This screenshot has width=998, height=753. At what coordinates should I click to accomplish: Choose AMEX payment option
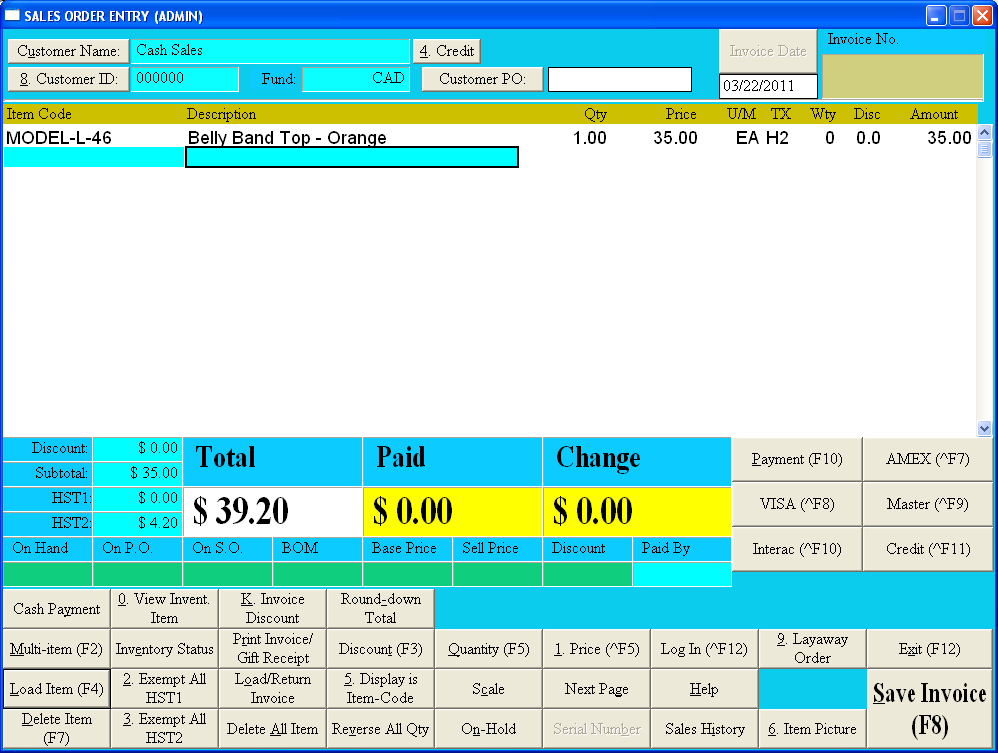point(927,459)
